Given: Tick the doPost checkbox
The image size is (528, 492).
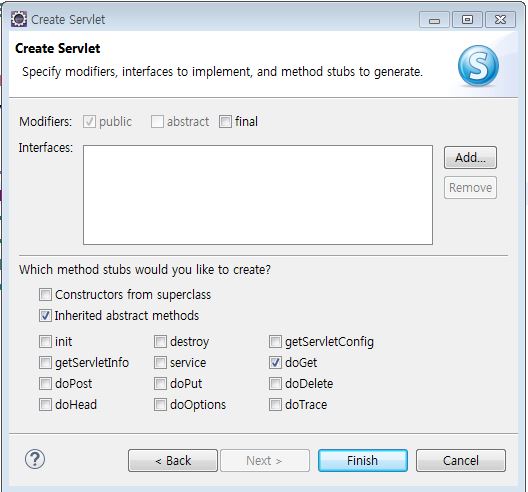Looking at the screenshot, I should click(x=45, y=384).
